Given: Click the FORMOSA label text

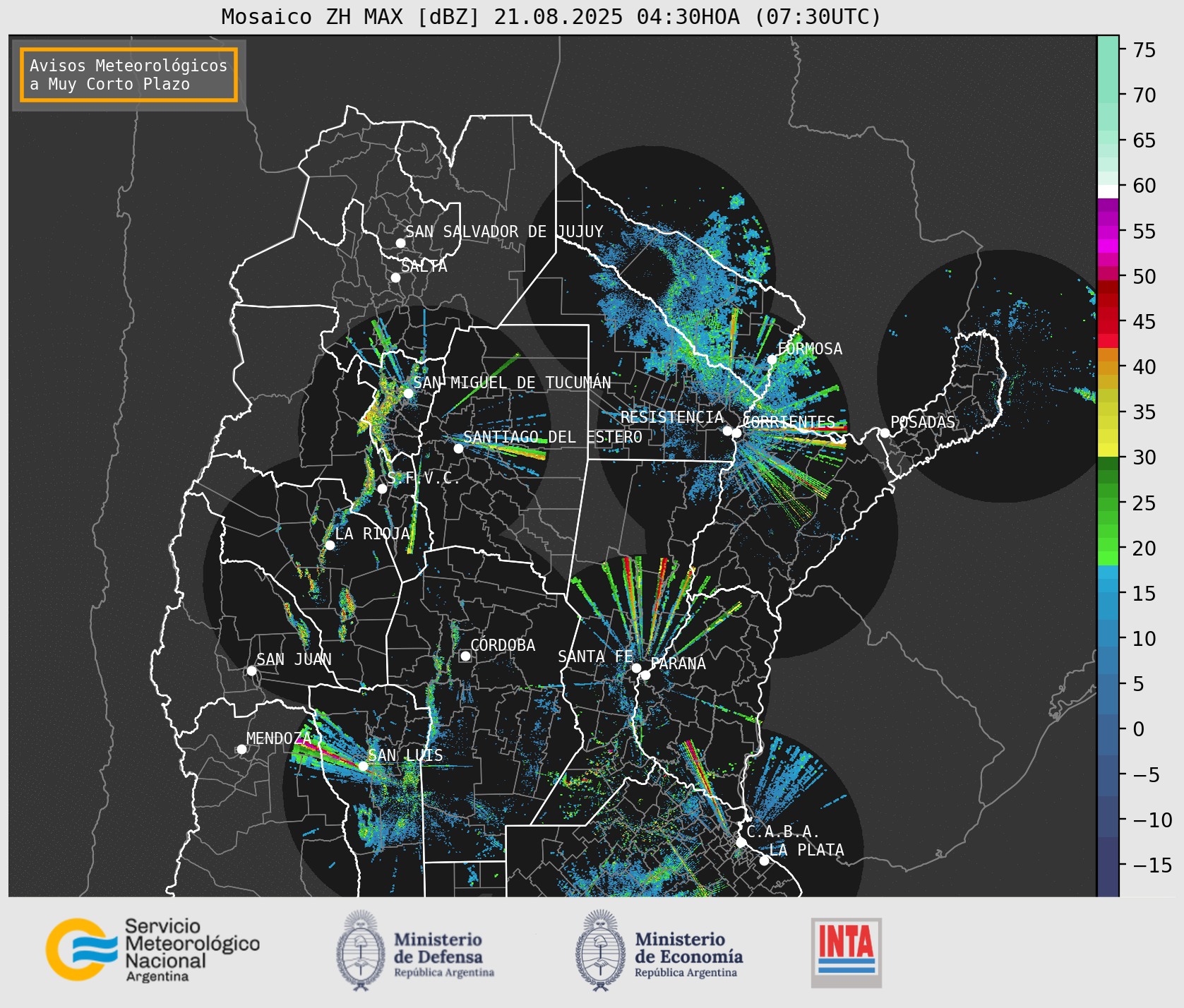Looking at the screenshot, I should pyautogui.click(x=810, y=349).
